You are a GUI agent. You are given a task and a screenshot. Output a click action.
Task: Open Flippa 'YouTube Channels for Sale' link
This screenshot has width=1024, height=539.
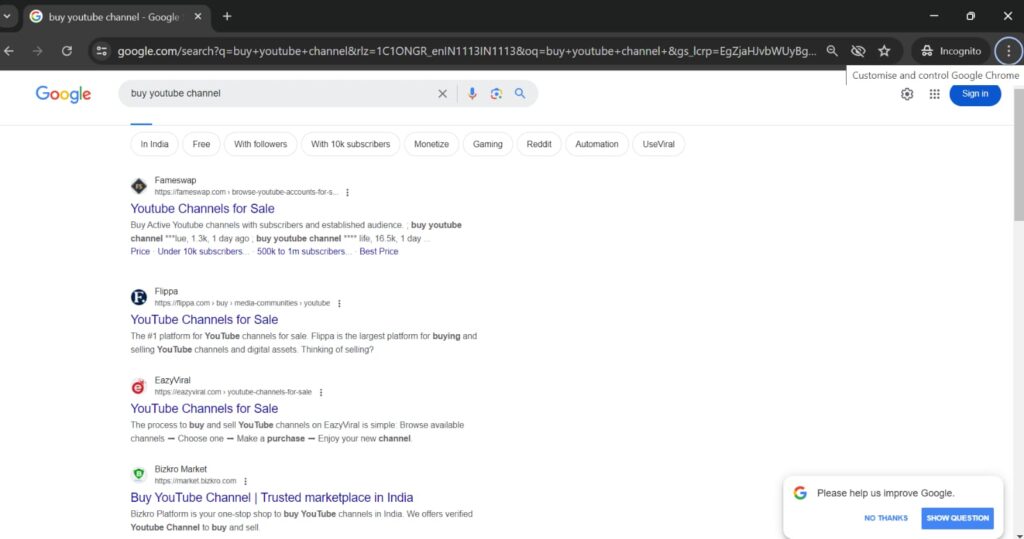coord(204,319)
